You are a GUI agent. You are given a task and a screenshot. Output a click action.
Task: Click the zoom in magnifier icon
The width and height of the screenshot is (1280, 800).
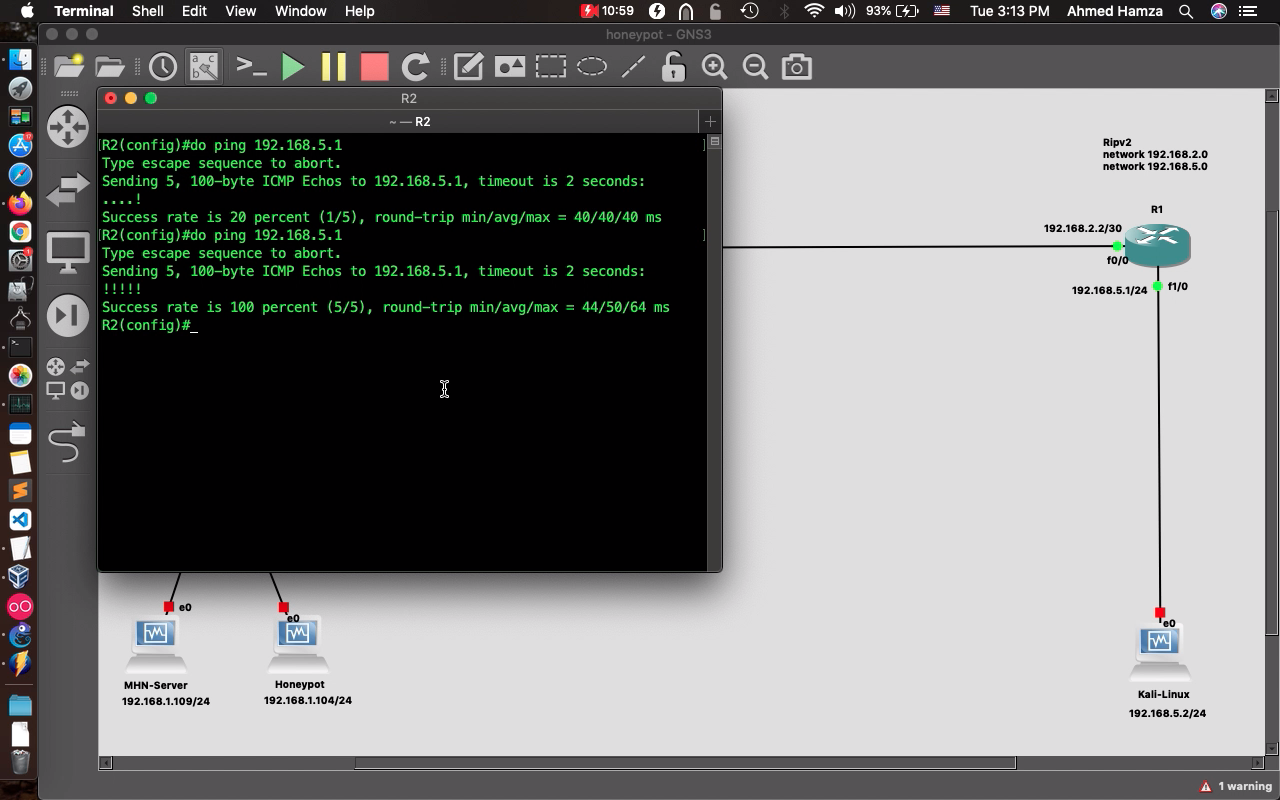pyautogui.click(x=714, y=67)
